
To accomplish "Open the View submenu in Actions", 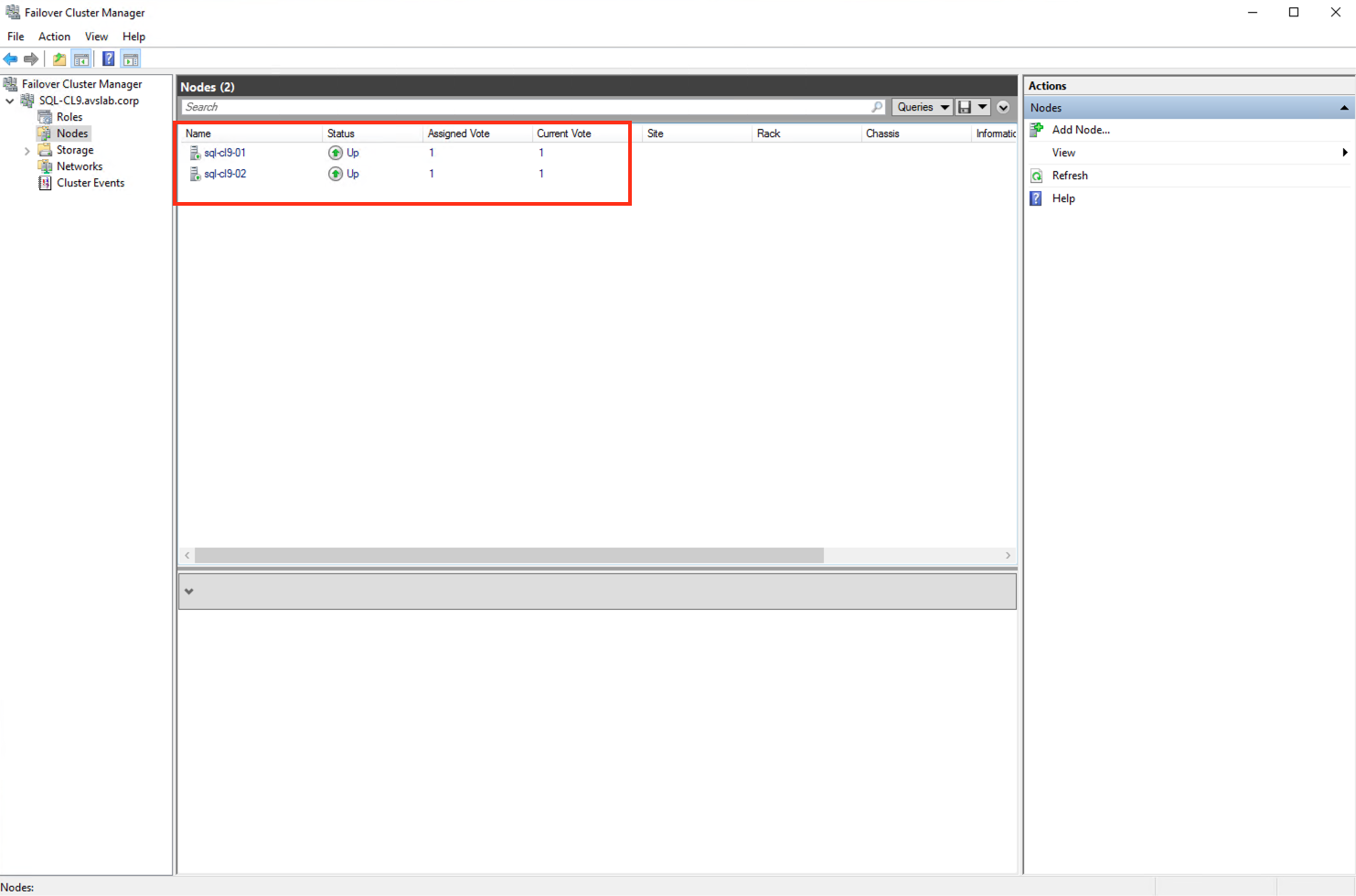I will pos(1190,153).
